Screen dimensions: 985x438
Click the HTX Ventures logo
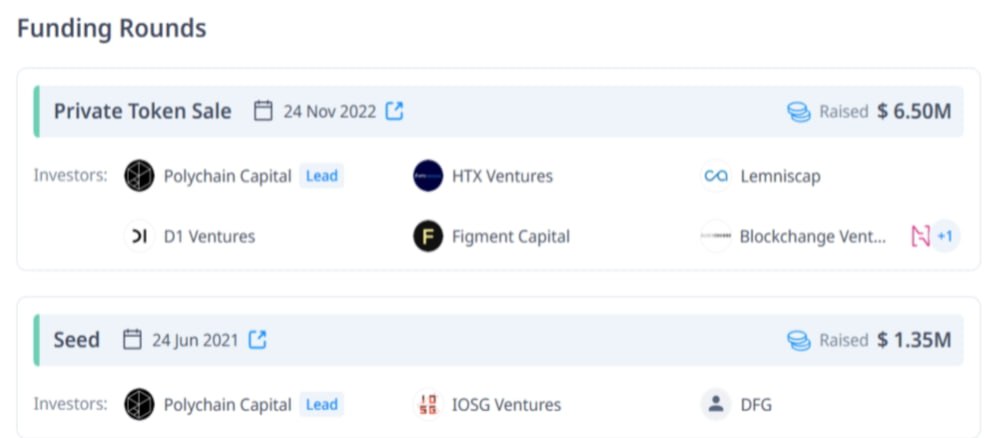point(428,176)
